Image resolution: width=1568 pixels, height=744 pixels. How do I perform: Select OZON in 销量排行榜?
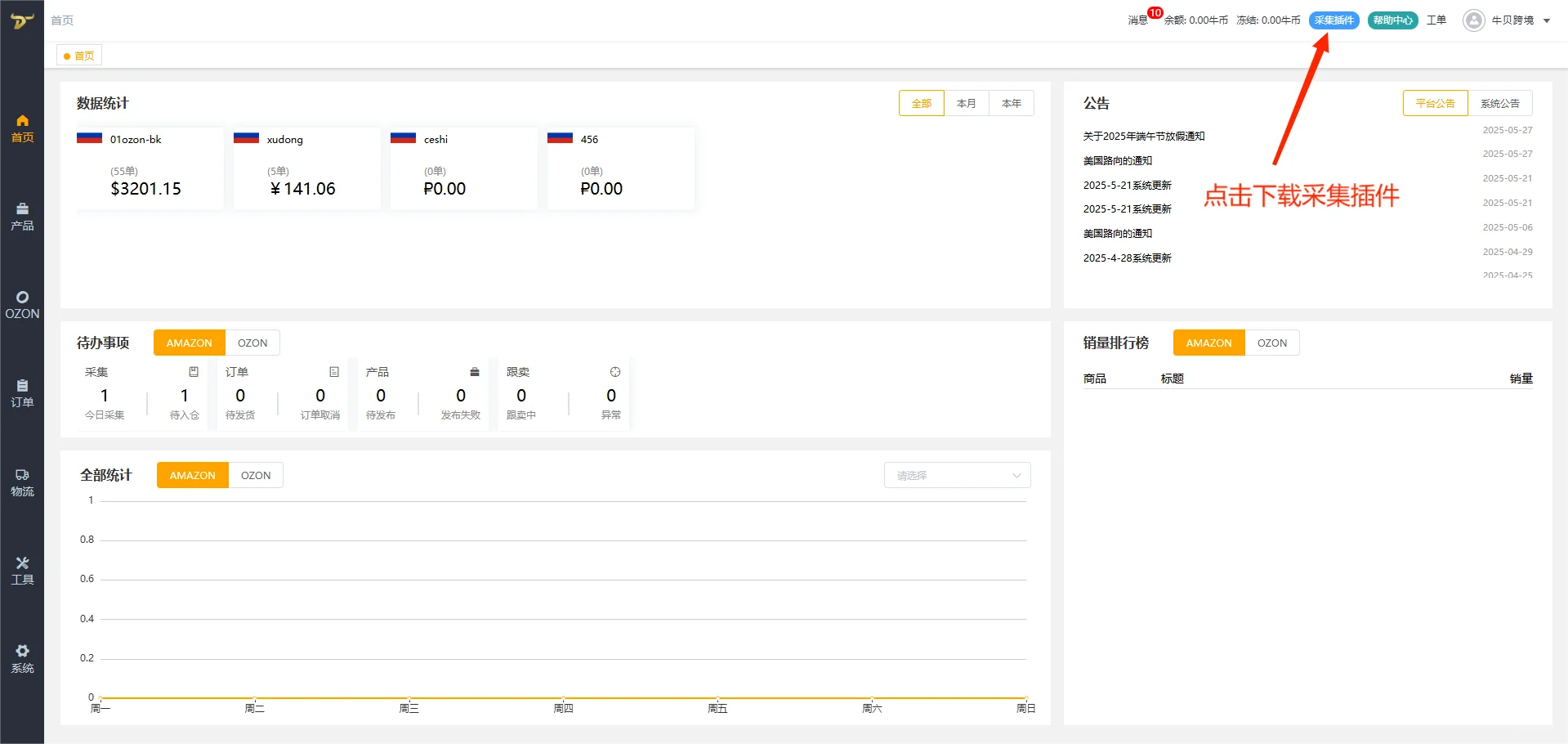(1272, 343)
